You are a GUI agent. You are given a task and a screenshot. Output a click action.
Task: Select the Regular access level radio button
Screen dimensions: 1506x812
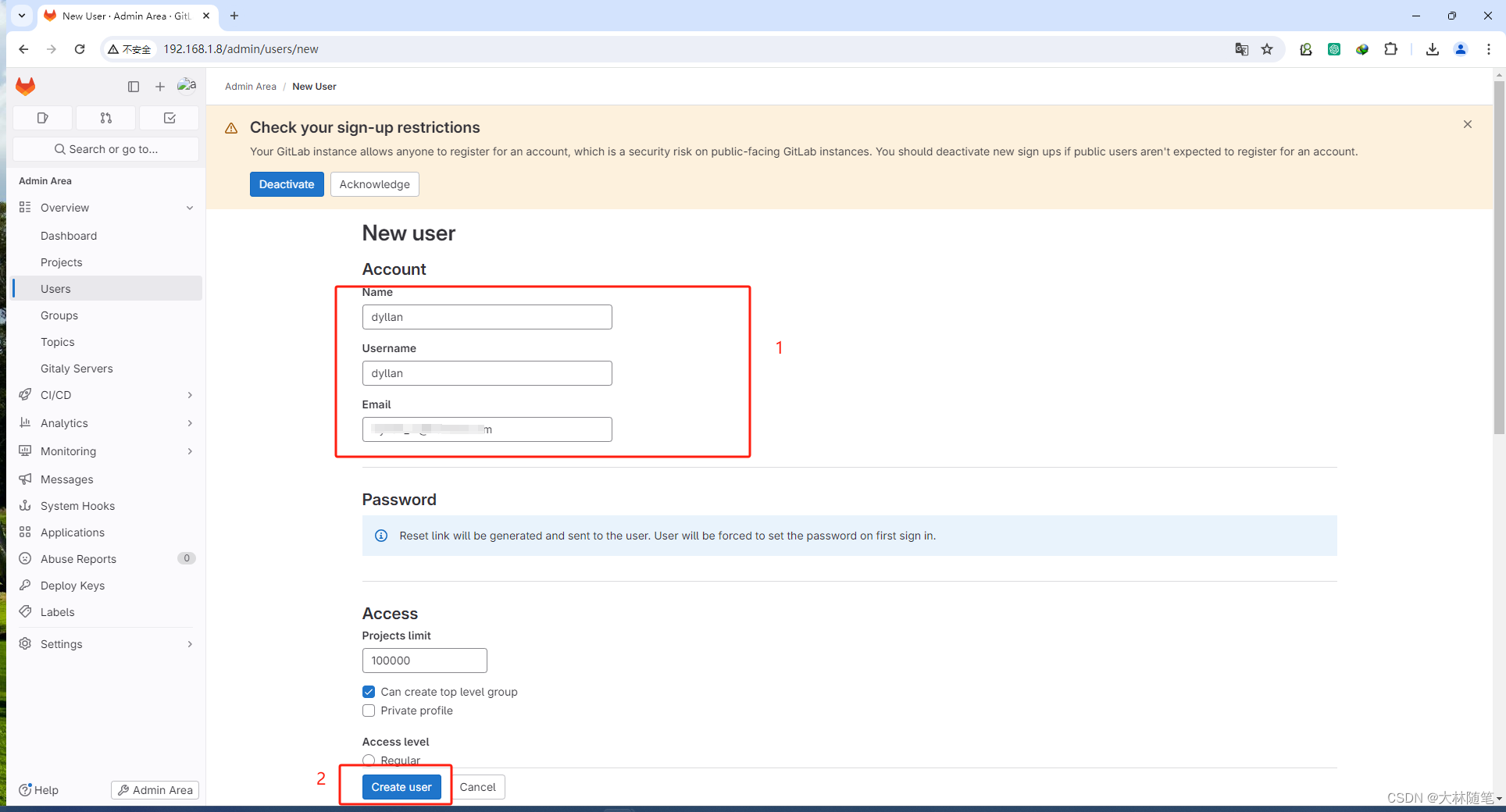(x=368, y=759)
